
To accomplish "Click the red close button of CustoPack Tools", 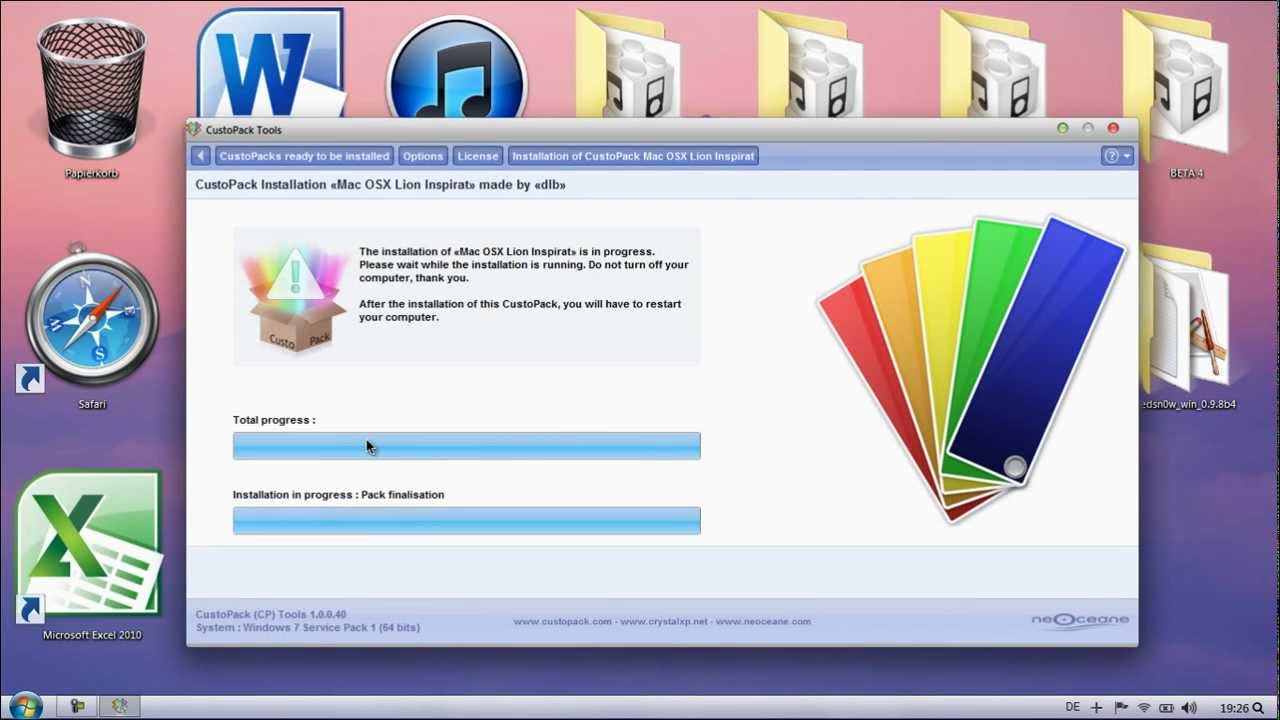I will pos(1113,128).
